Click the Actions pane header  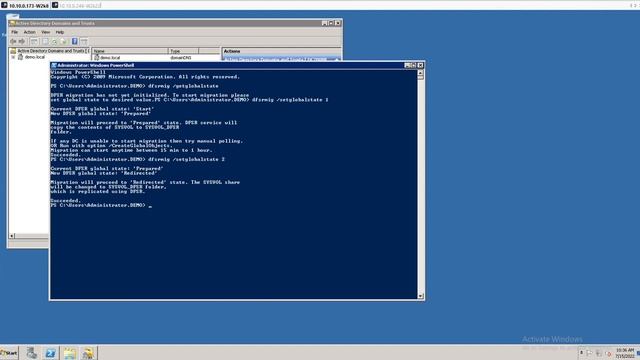281,51
